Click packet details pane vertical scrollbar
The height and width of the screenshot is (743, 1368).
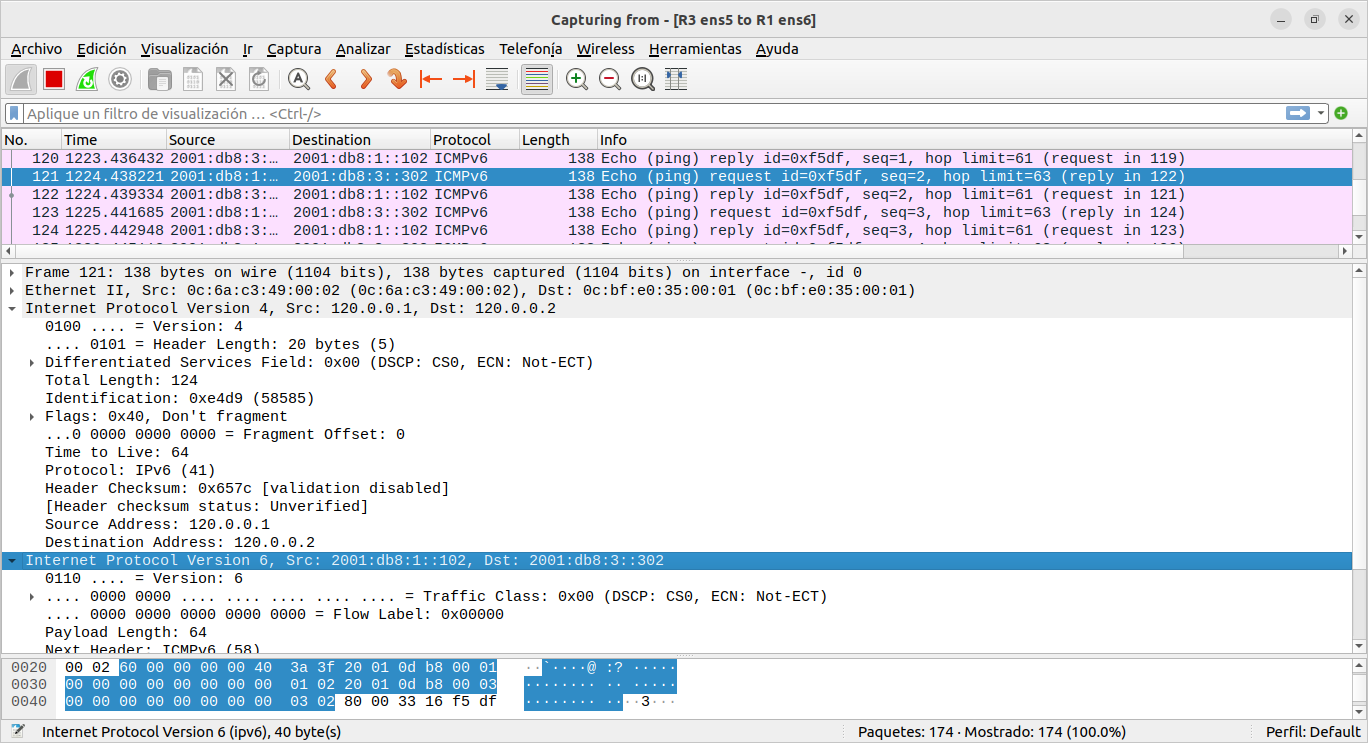[1358, 458]
